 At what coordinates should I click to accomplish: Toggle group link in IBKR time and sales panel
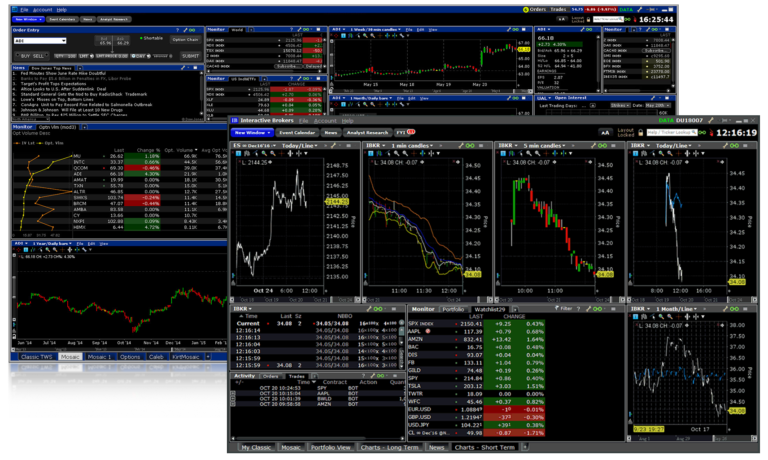378,309
